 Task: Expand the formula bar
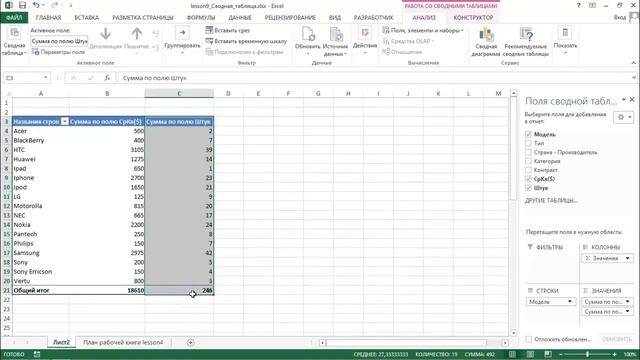pyautogui.click(x=633, y=78)
